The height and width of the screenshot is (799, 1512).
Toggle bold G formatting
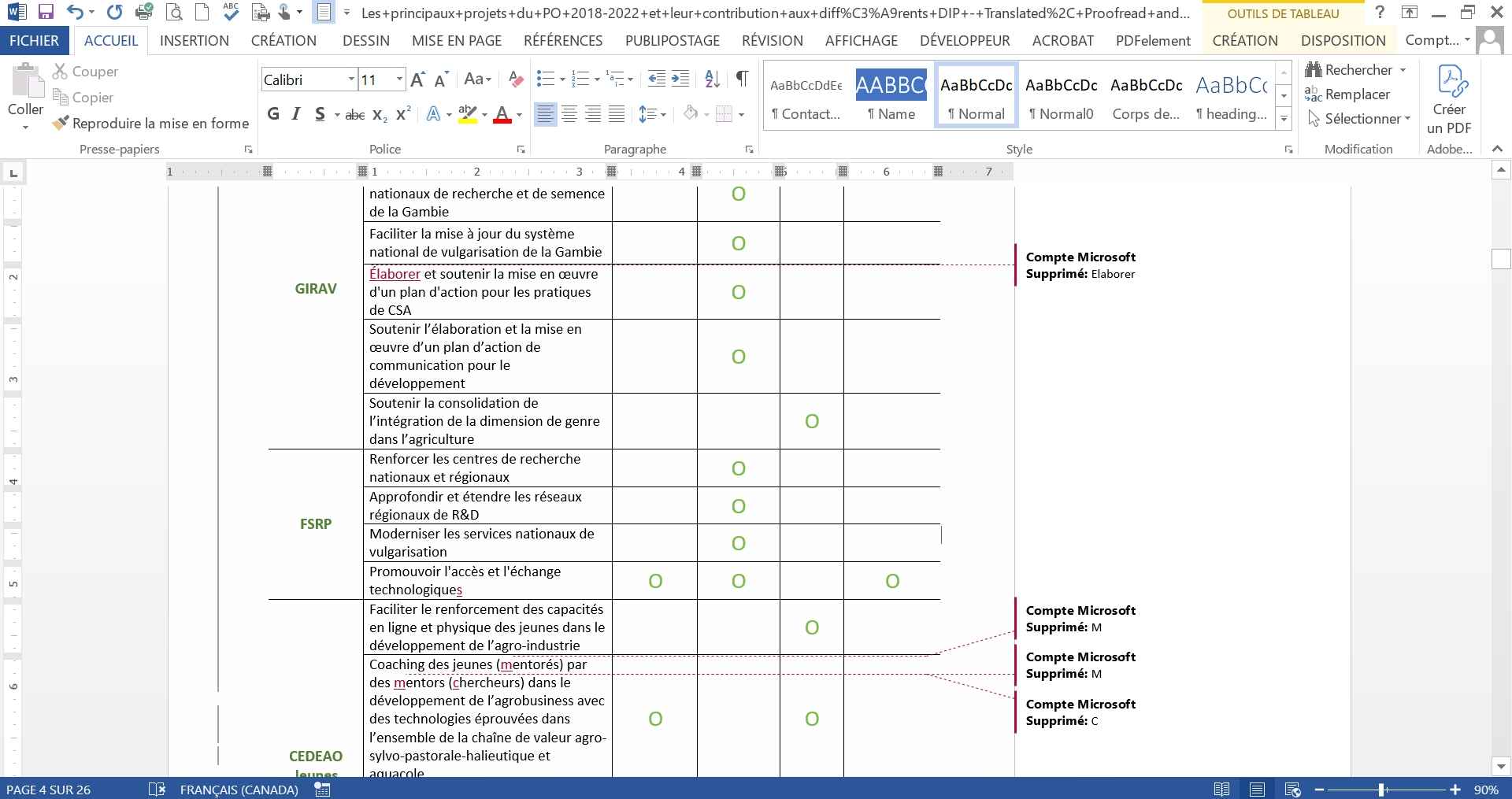click(273, 114)
